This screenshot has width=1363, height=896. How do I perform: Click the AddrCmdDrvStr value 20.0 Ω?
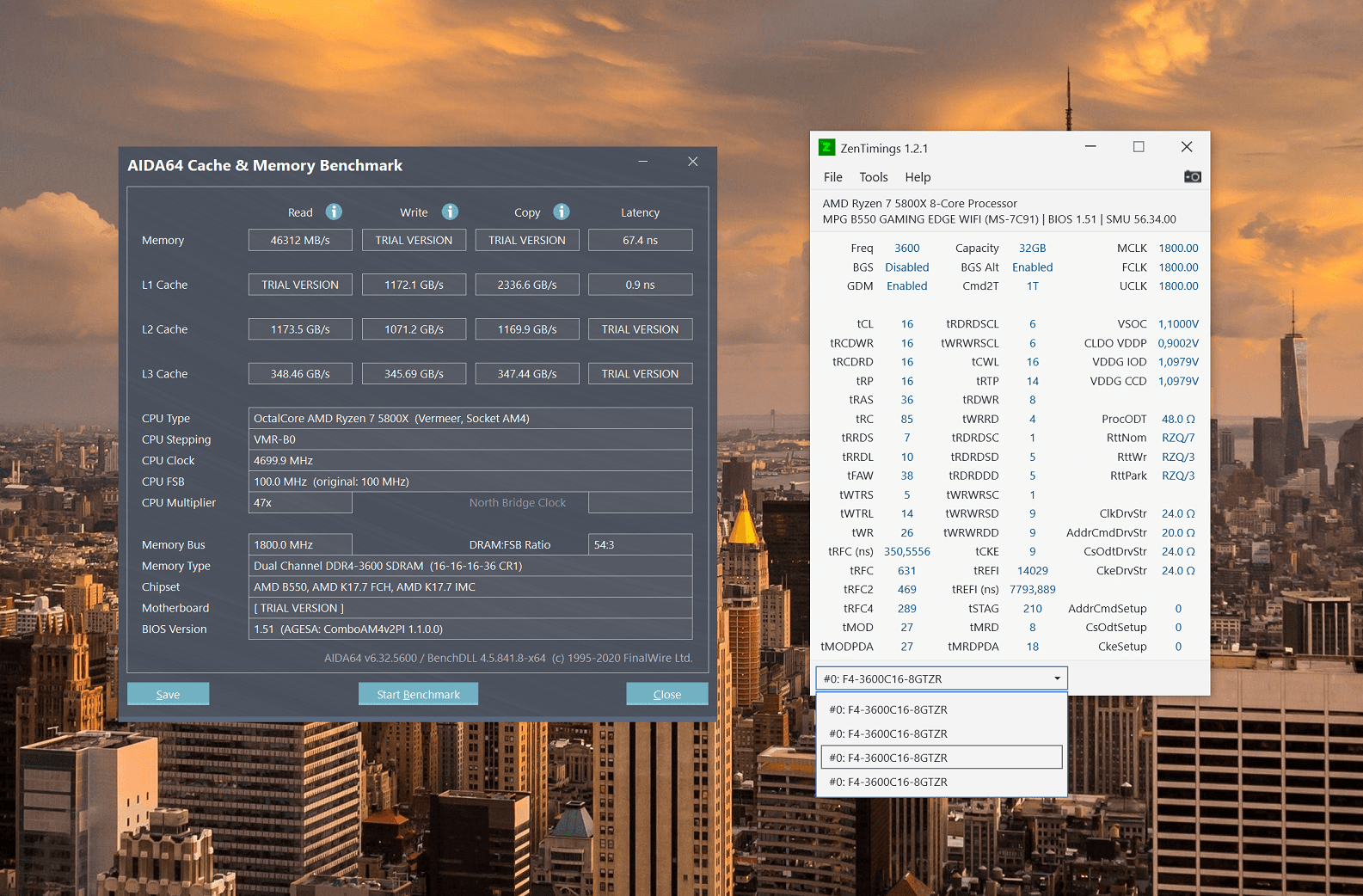click(x=1178, y=533)
